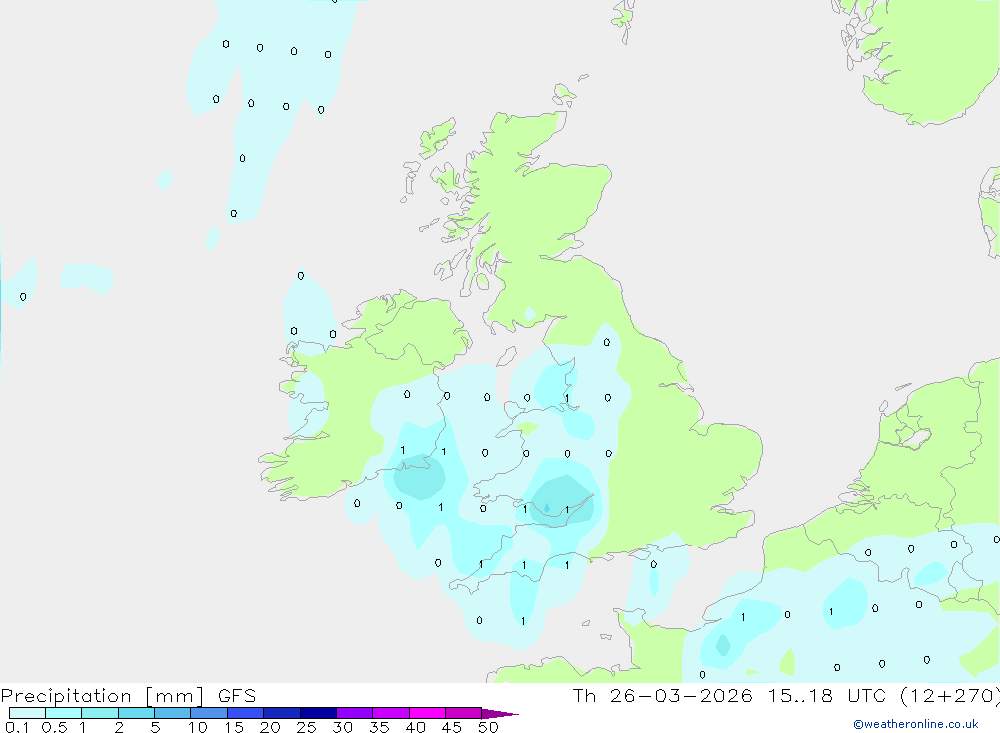Click the '20' legend scale value

point(270,727)
